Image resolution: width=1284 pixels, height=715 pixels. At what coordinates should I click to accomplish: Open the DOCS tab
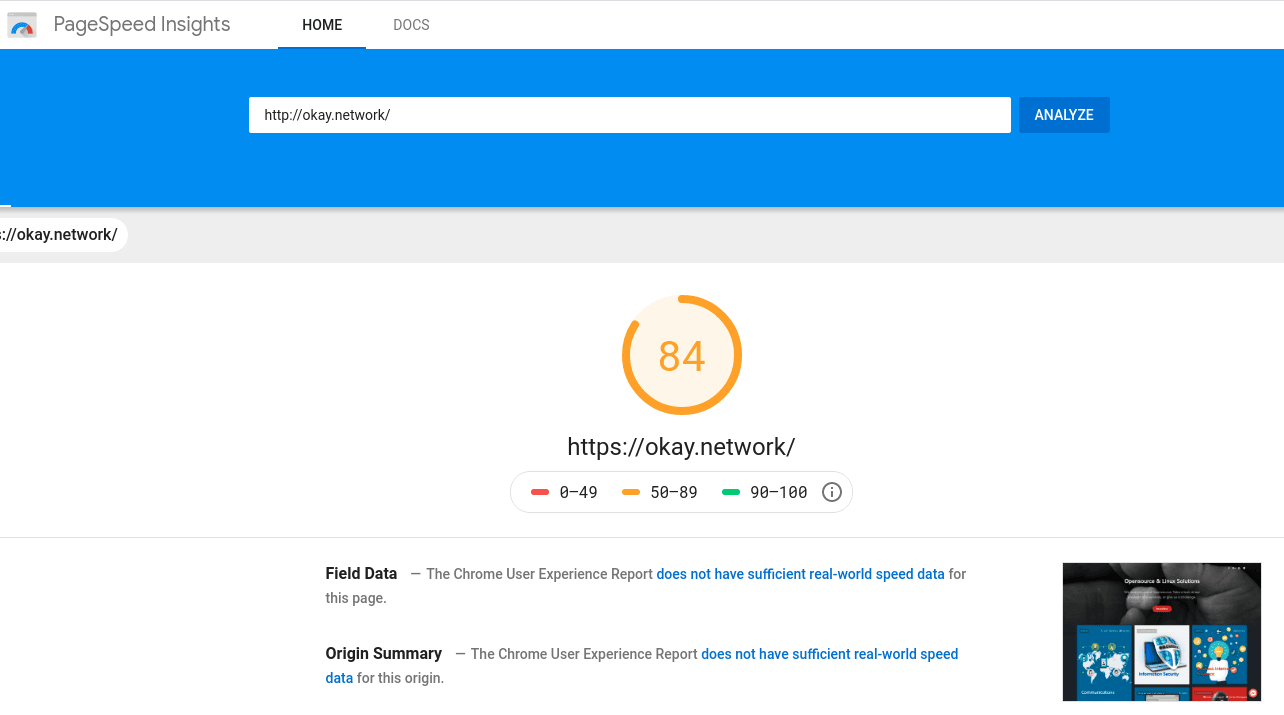[x=411, y=25]
